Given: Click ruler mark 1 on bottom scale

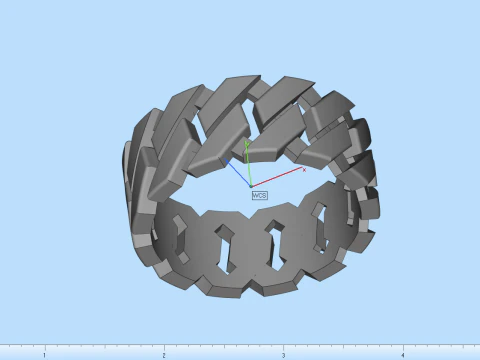Looking at the screenshot, I should pos(44,355).
